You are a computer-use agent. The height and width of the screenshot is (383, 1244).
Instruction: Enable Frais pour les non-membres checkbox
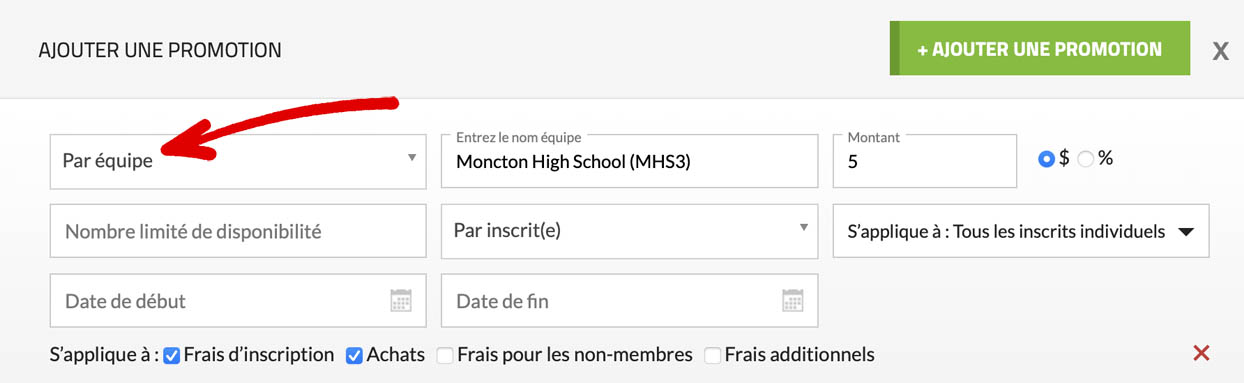point(445,355)
